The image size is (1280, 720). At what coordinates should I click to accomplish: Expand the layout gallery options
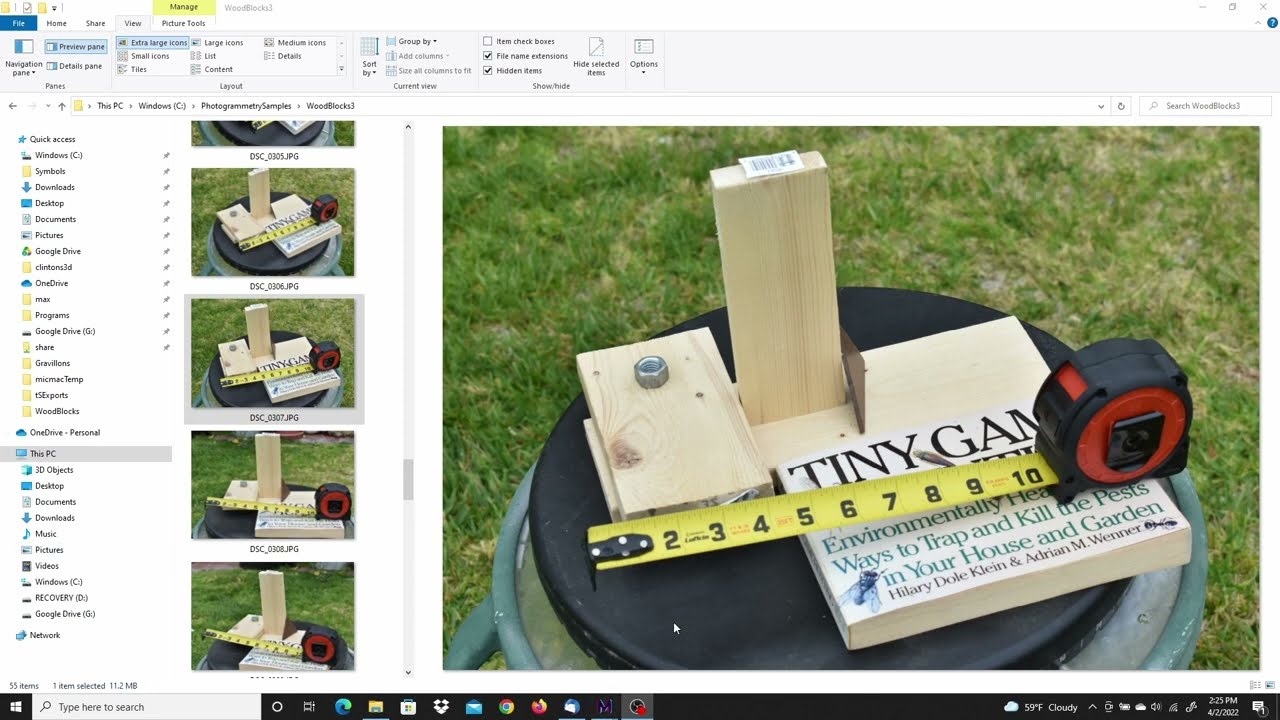(x=342, y=69)
